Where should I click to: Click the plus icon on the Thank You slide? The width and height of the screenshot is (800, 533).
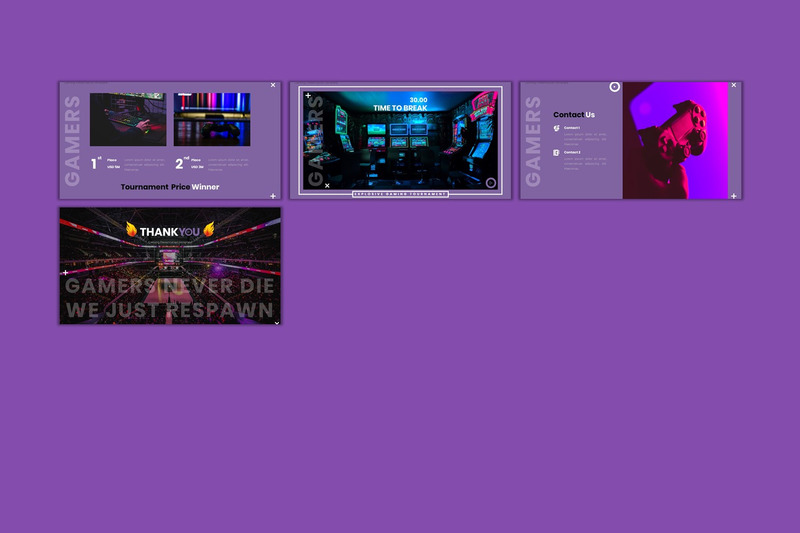65,273
